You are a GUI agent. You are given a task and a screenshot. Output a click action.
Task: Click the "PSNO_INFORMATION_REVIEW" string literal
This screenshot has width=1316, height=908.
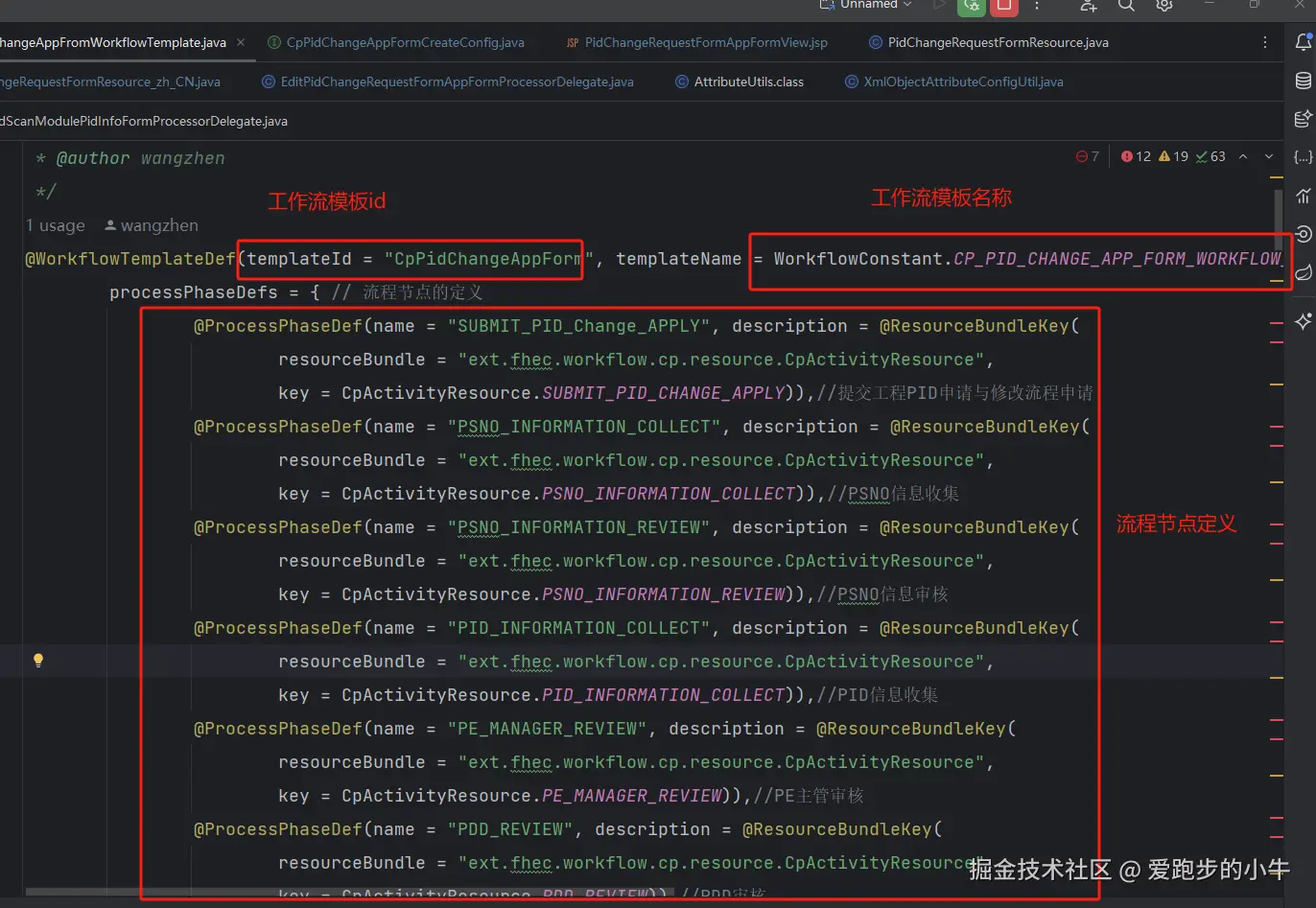pos(578,527)
